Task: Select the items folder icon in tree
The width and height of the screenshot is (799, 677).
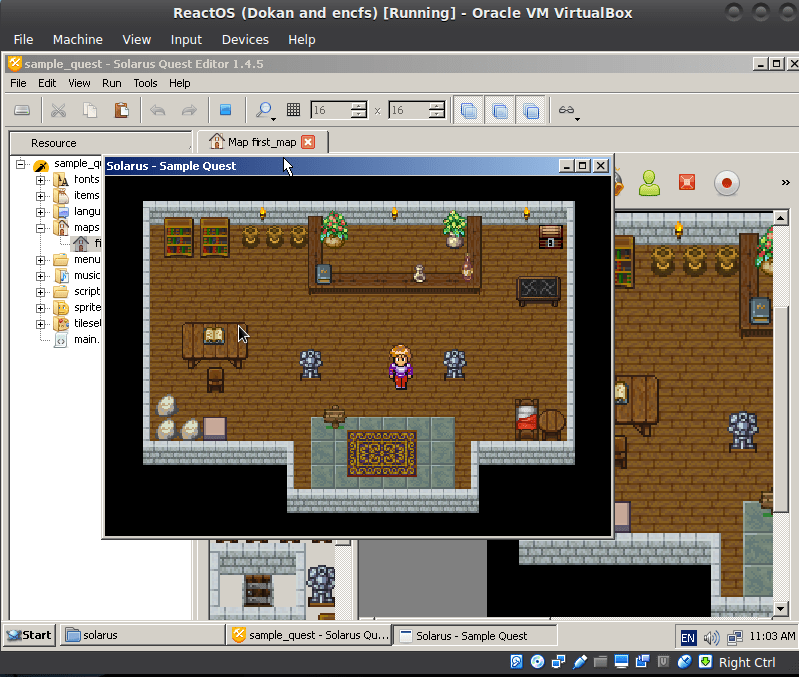Action: tap(61, 195)
